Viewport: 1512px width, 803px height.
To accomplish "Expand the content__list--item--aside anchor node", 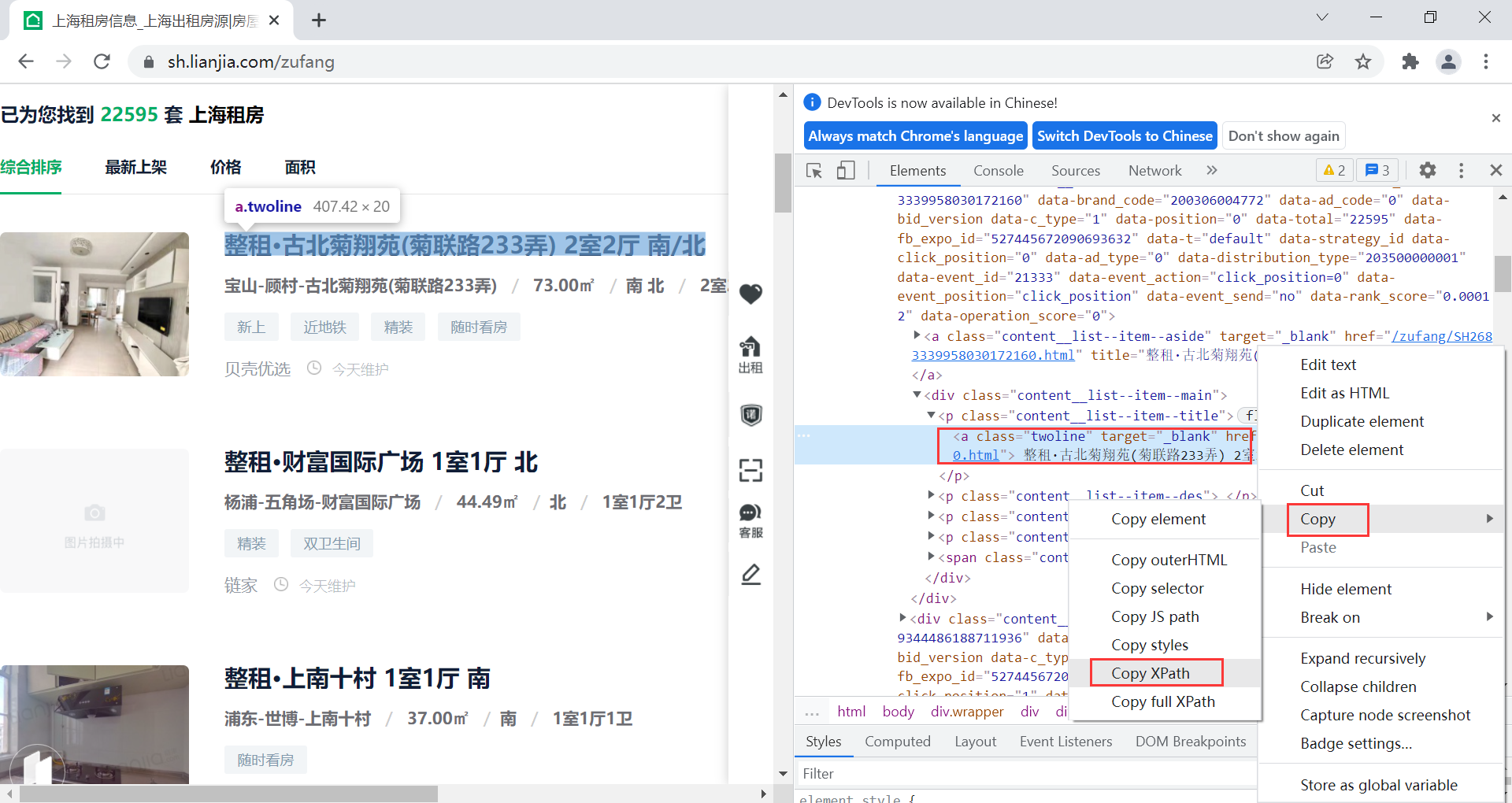I will [x=917, y=335].
